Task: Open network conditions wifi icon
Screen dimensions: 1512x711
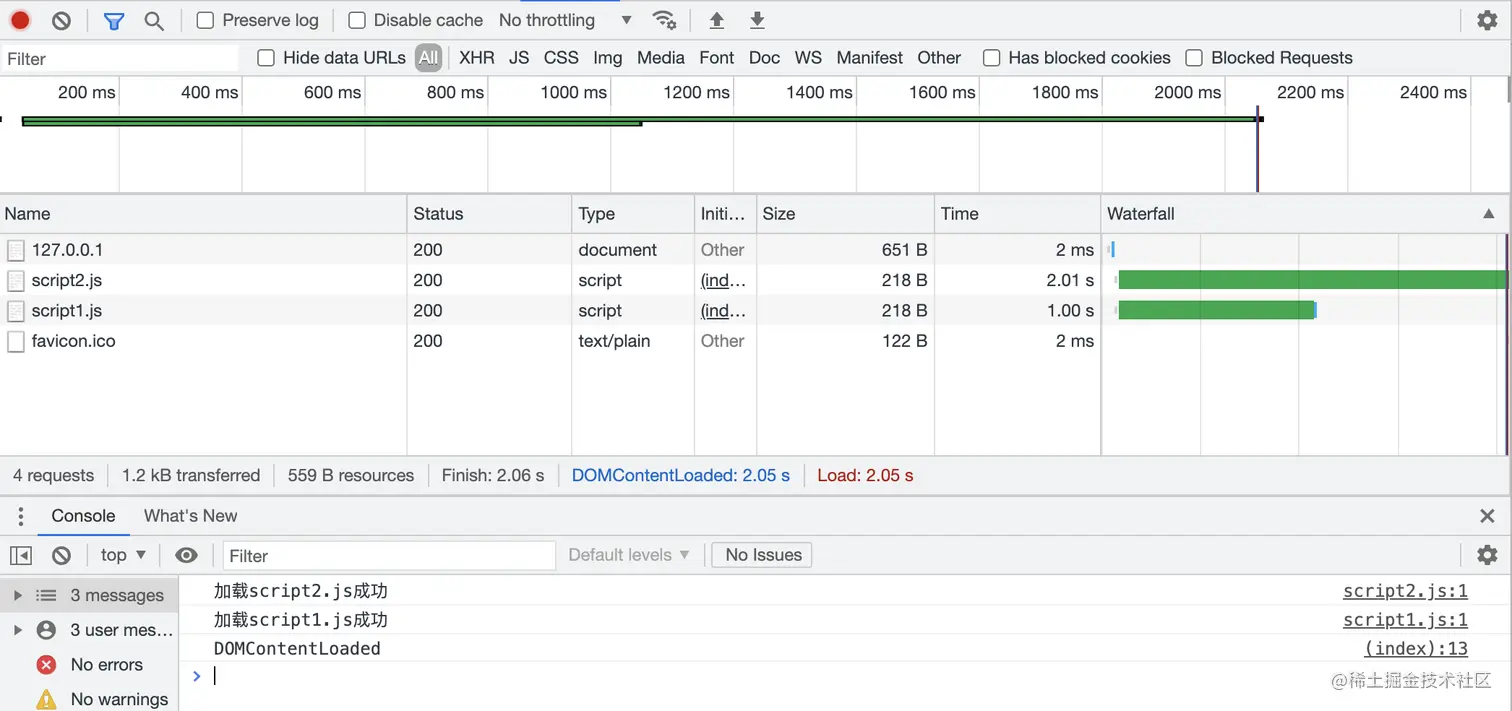Action: [663, 20]
